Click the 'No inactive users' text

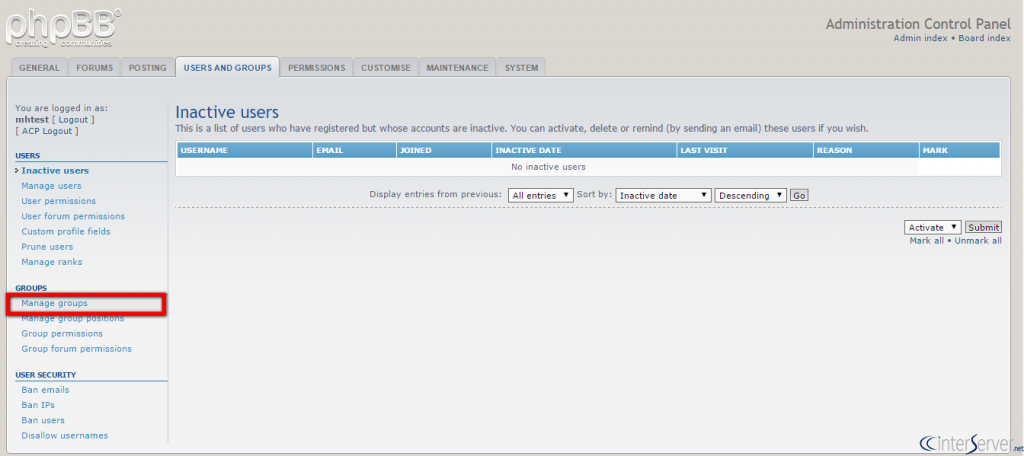click(548, 167)
